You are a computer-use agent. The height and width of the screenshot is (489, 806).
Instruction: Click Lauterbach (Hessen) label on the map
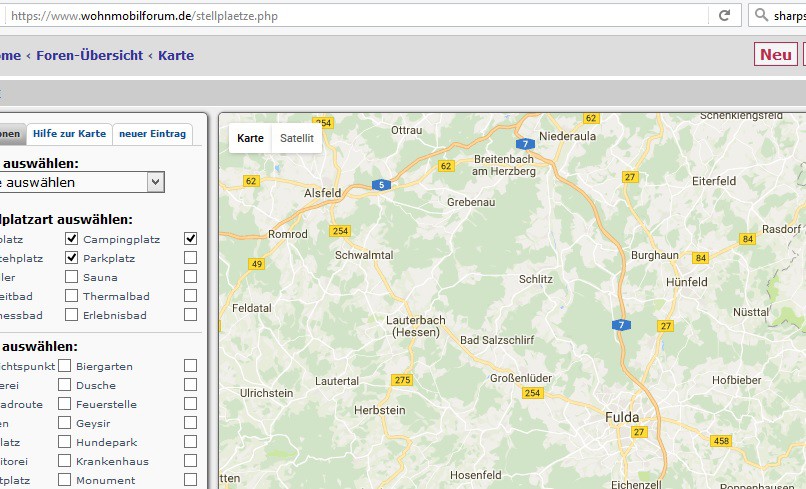tap(416, 326)
